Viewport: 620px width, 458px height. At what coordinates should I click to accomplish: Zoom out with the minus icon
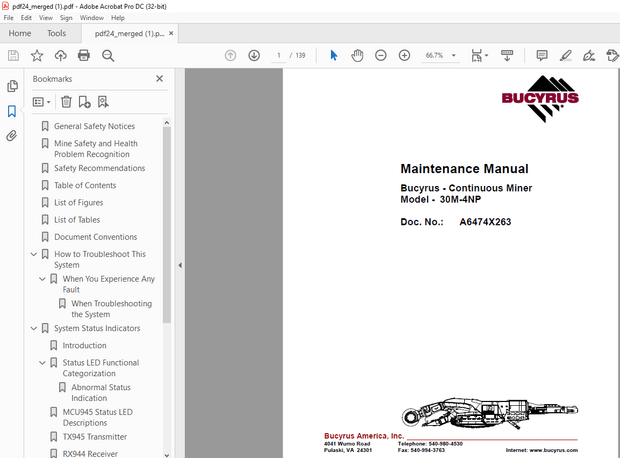tap(380, 55)
